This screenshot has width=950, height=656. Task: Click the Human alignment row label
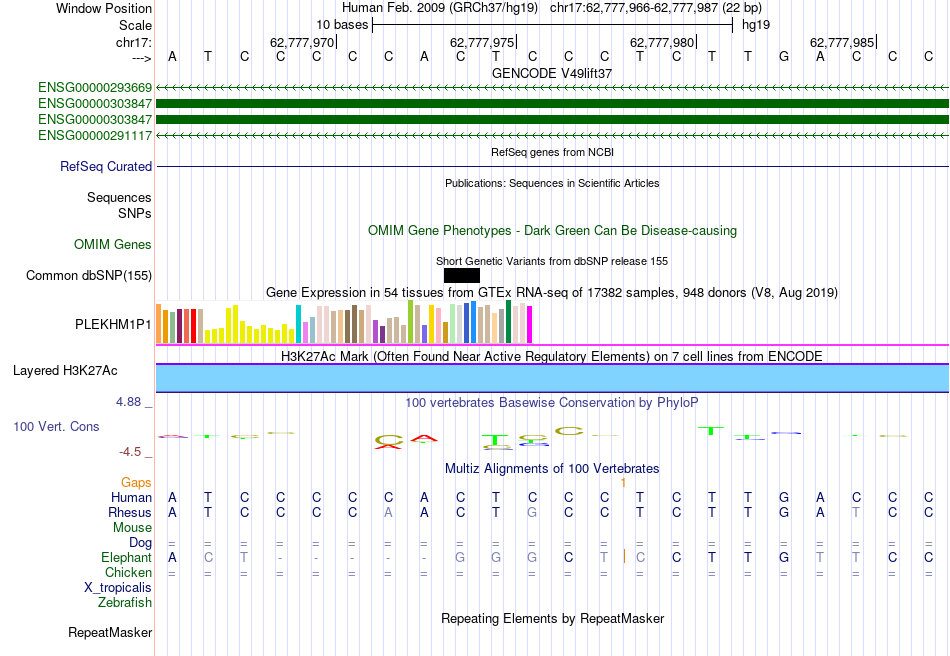click(131, 498)
